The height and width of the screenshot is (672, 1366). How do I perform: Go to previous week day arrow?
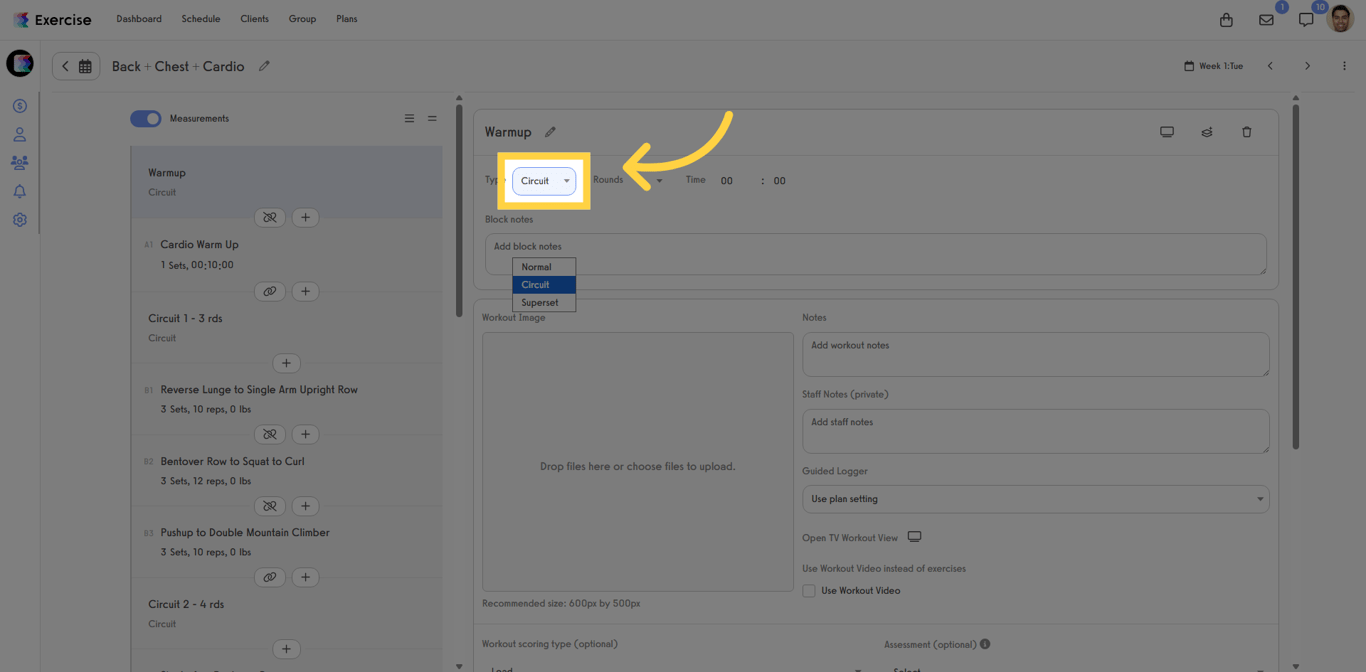pyautogui.click(x=1270, y=66)
